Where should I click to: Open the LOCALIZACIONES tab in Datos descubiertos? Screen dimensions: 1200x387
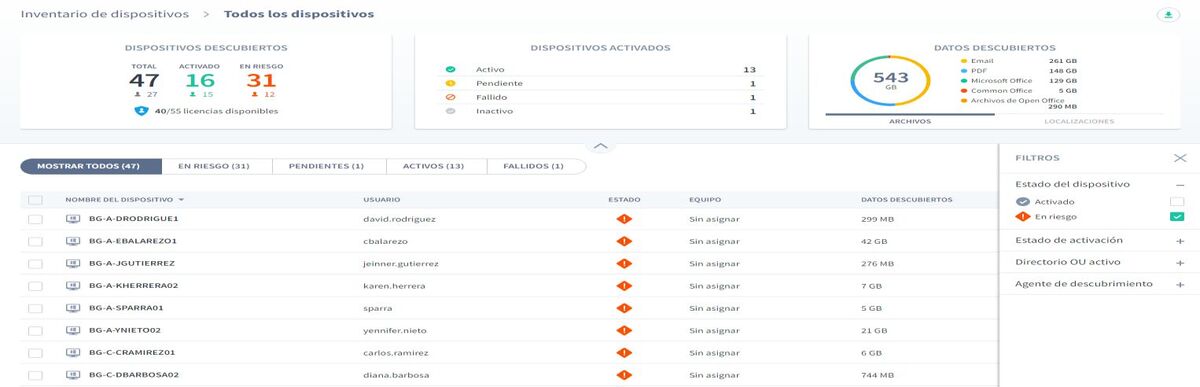(x=1079, y=121)
